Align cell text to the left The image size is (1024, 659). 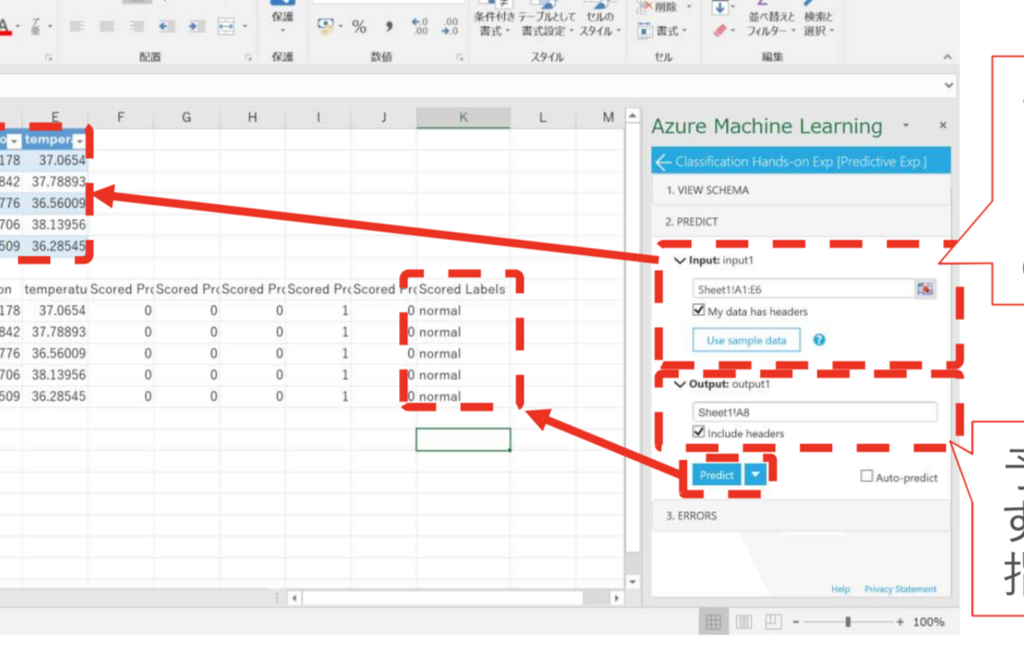click(76, 26)
